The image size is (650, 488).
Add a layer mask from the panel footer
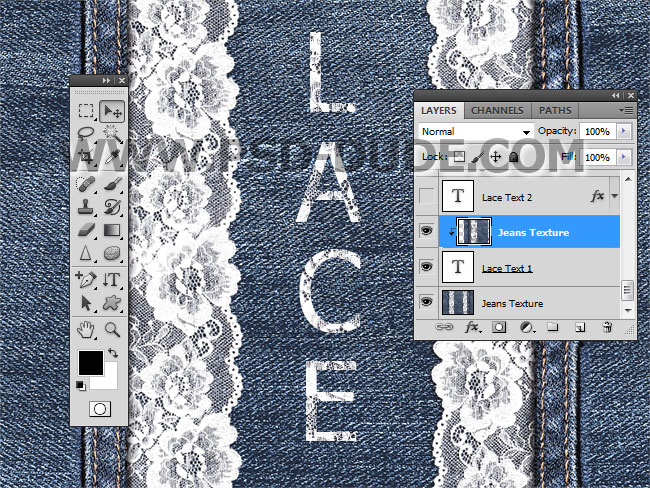pyautogui.click(x=499, y=327)
